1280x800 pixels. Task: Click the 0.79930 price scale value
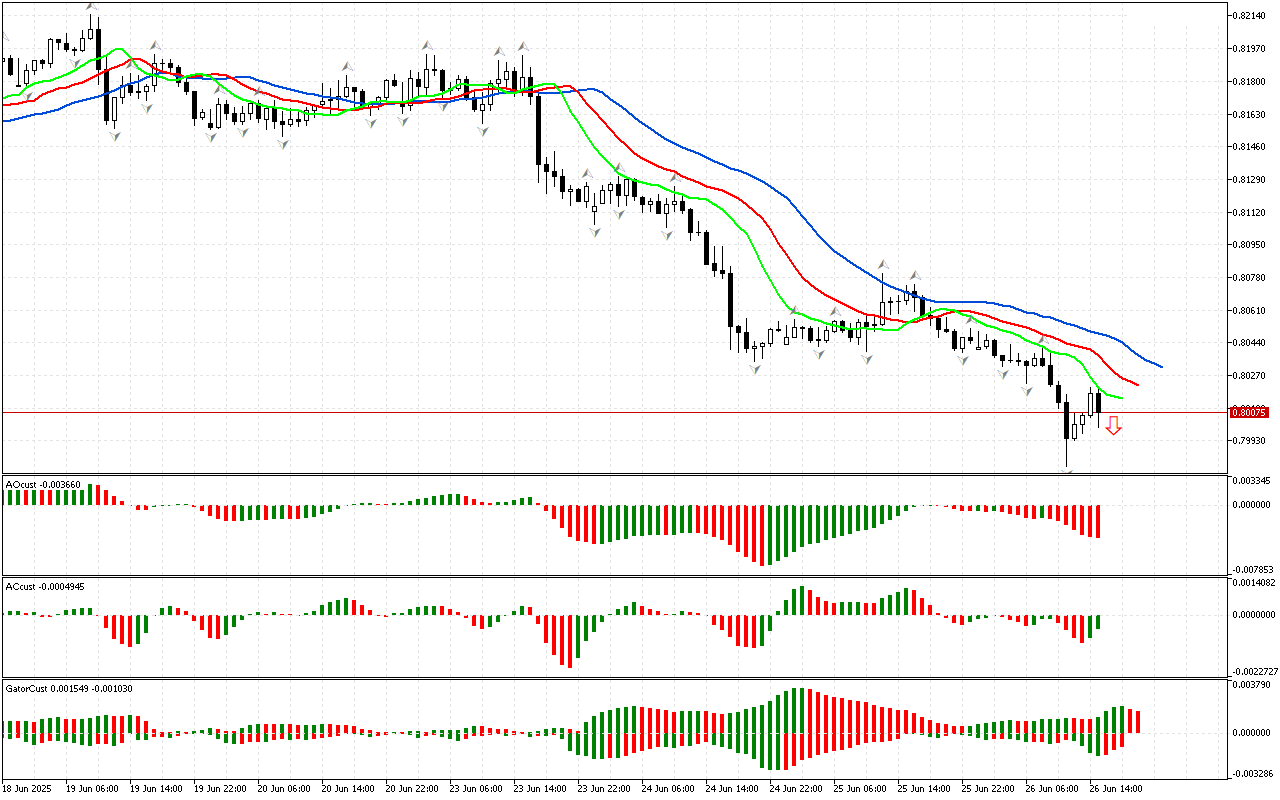pos(1251,441)
